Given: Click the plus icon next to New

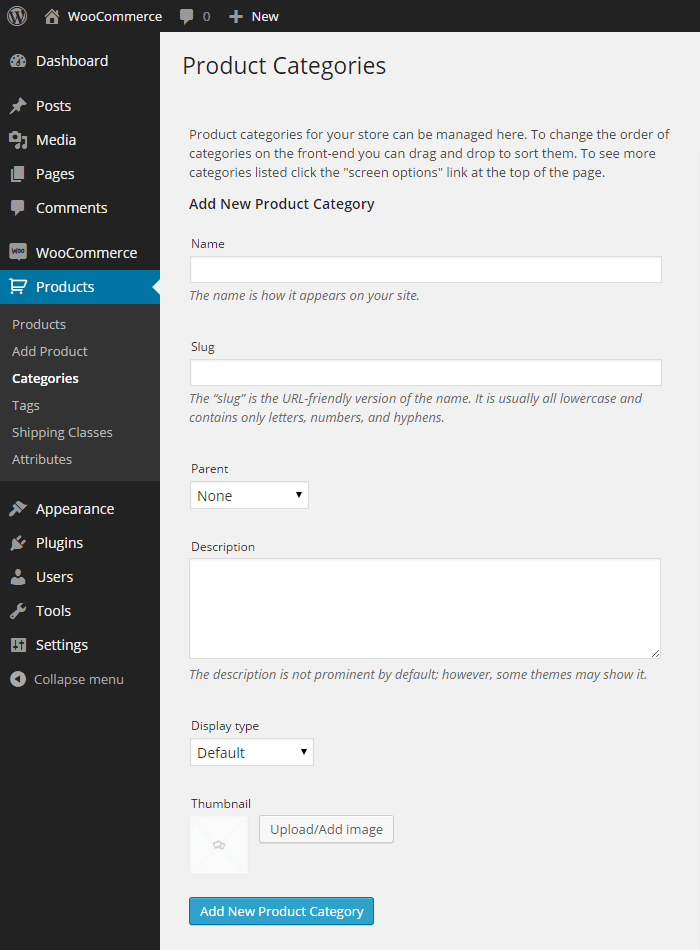Looking at the screenshot, I should [x=236, y=17].
